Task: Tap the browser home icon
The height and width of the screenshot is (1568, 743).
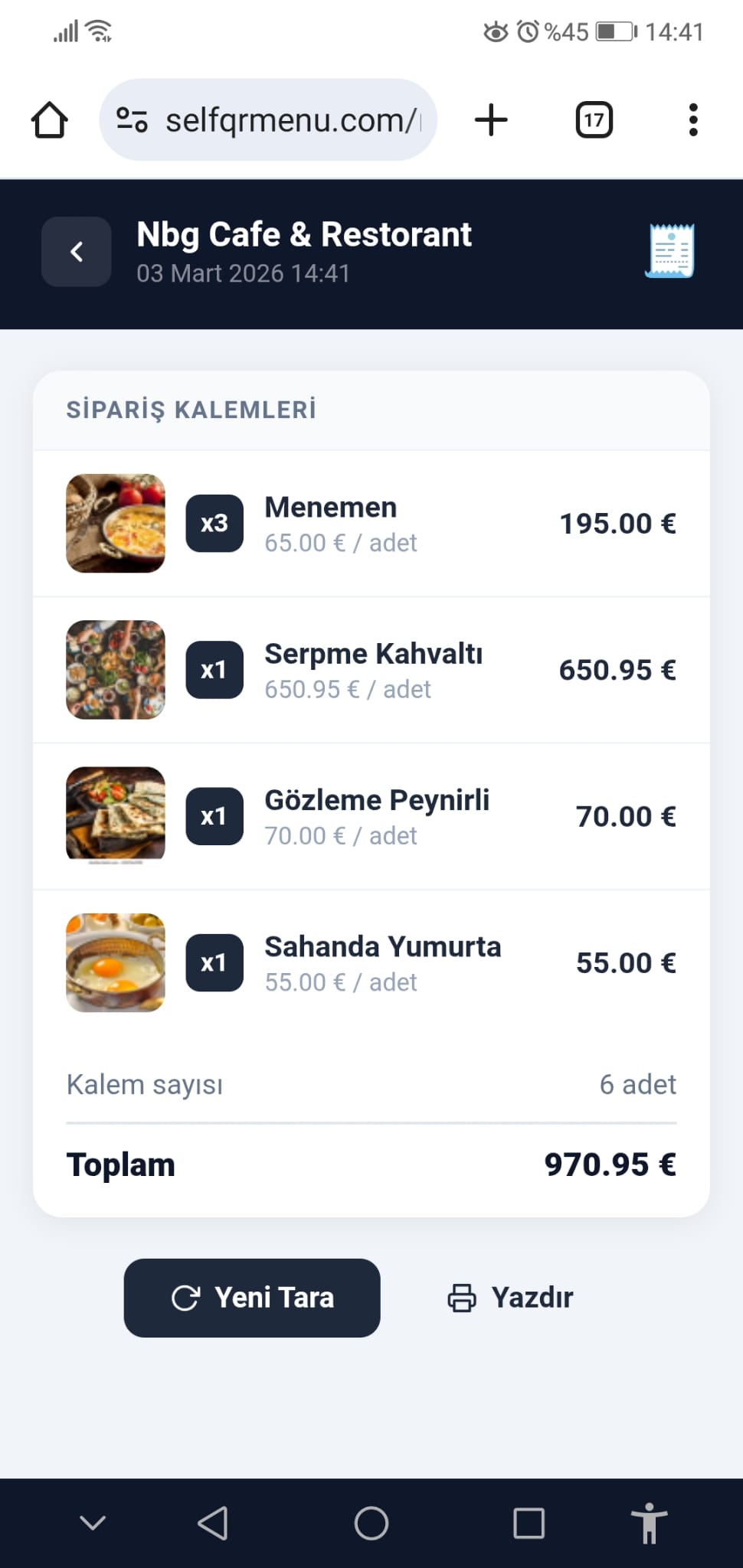Action: tap(50, 120)
